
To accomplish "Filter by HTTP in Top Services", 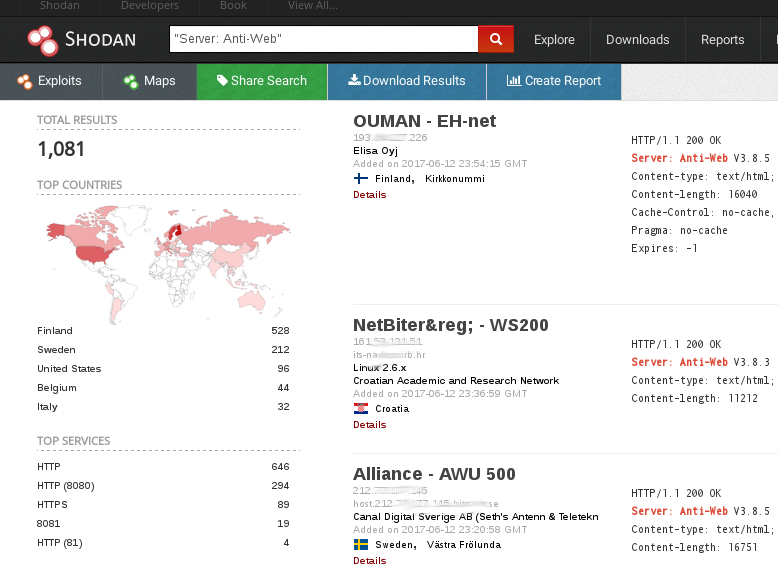I will pyautogui.click(x=49, y=467).
